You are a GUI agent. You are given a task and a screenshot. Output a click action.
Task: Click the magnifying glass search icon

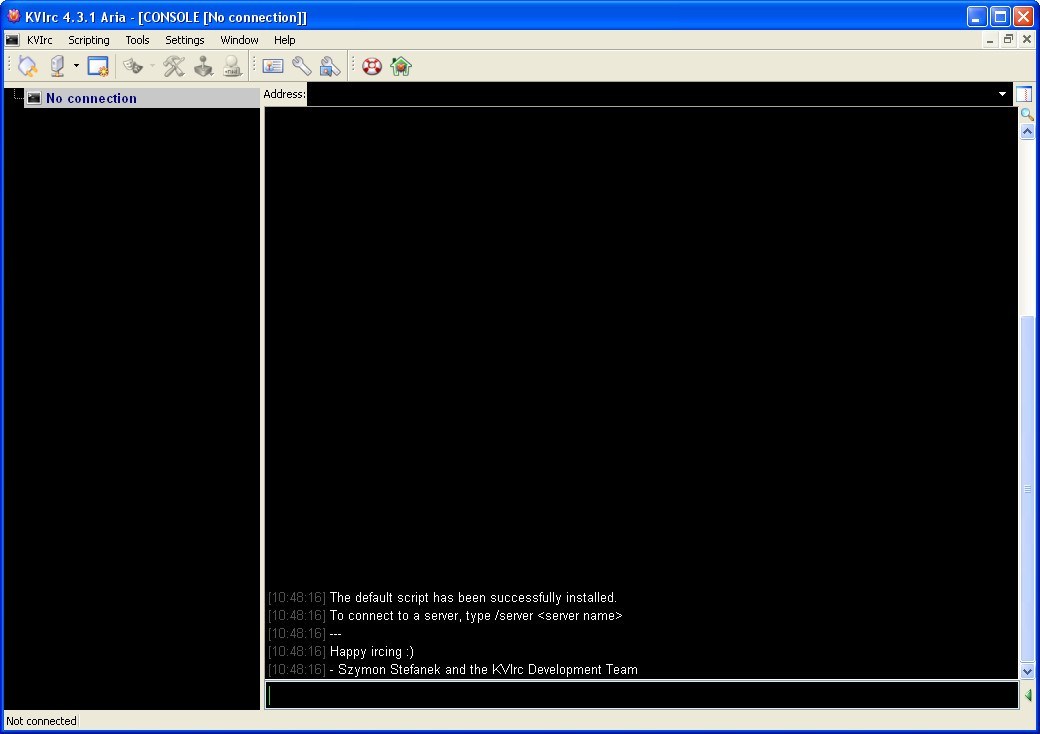(1027, 115)
